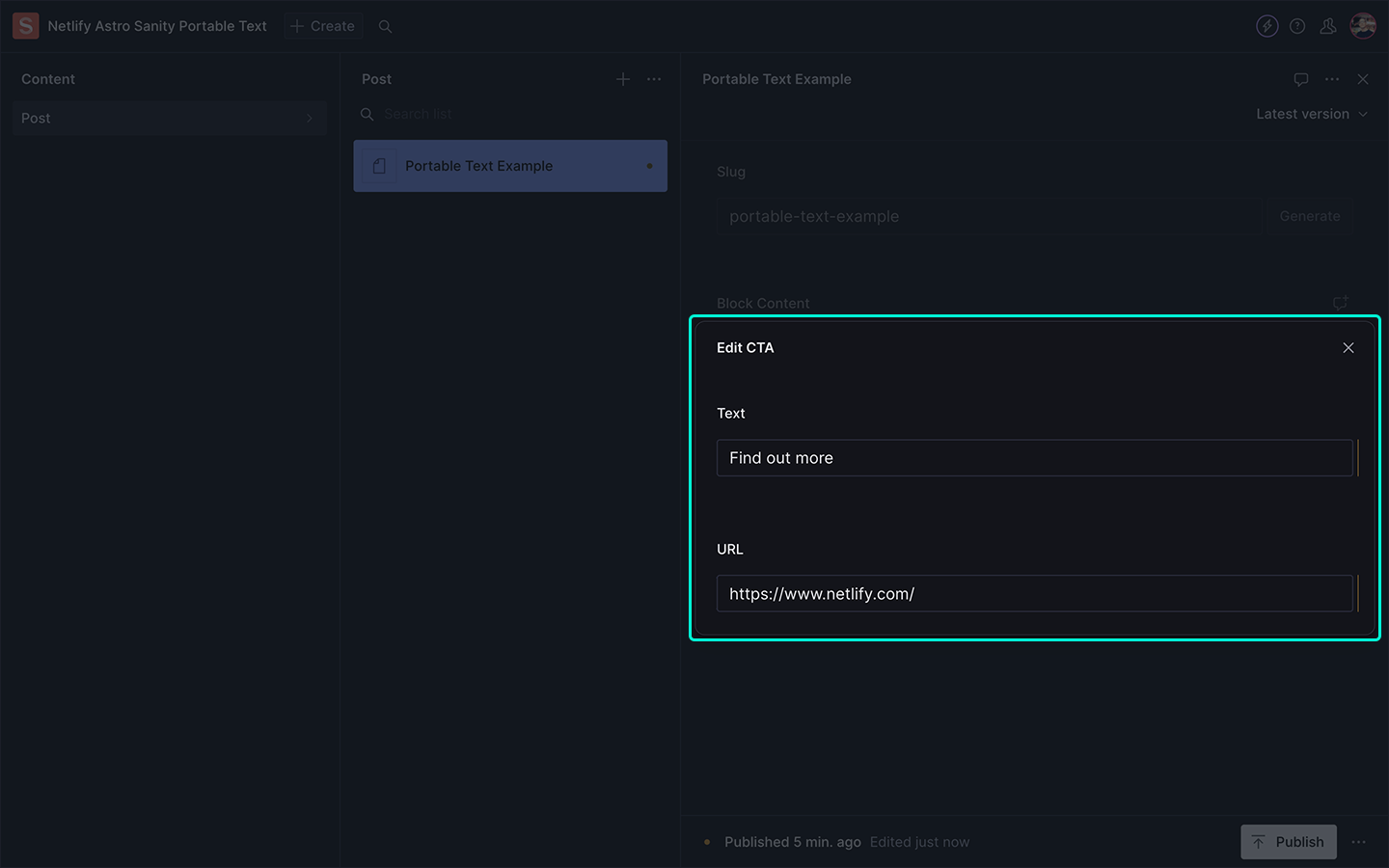Close the Portable Text Example pane

1363,79
